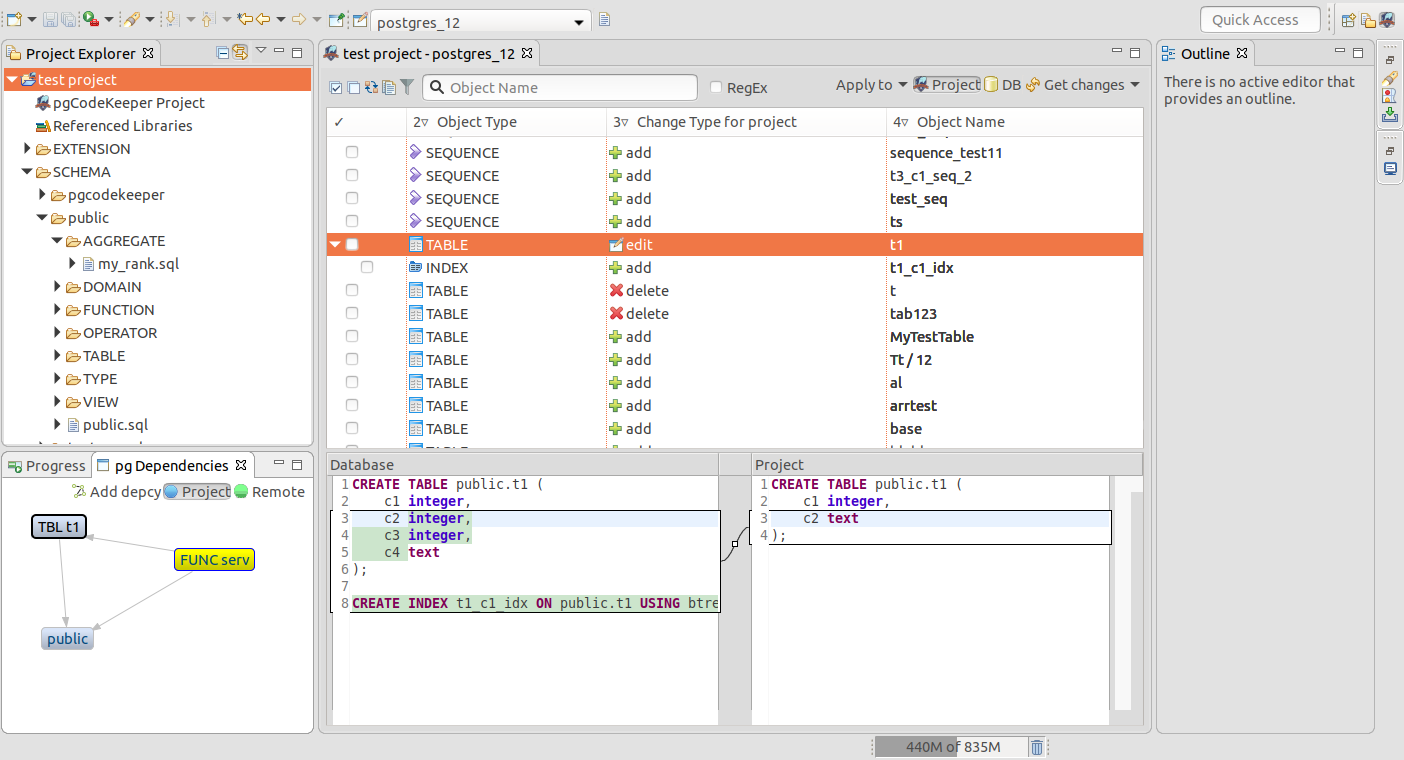Switch to the Progress tab

[x=46, y=466]
